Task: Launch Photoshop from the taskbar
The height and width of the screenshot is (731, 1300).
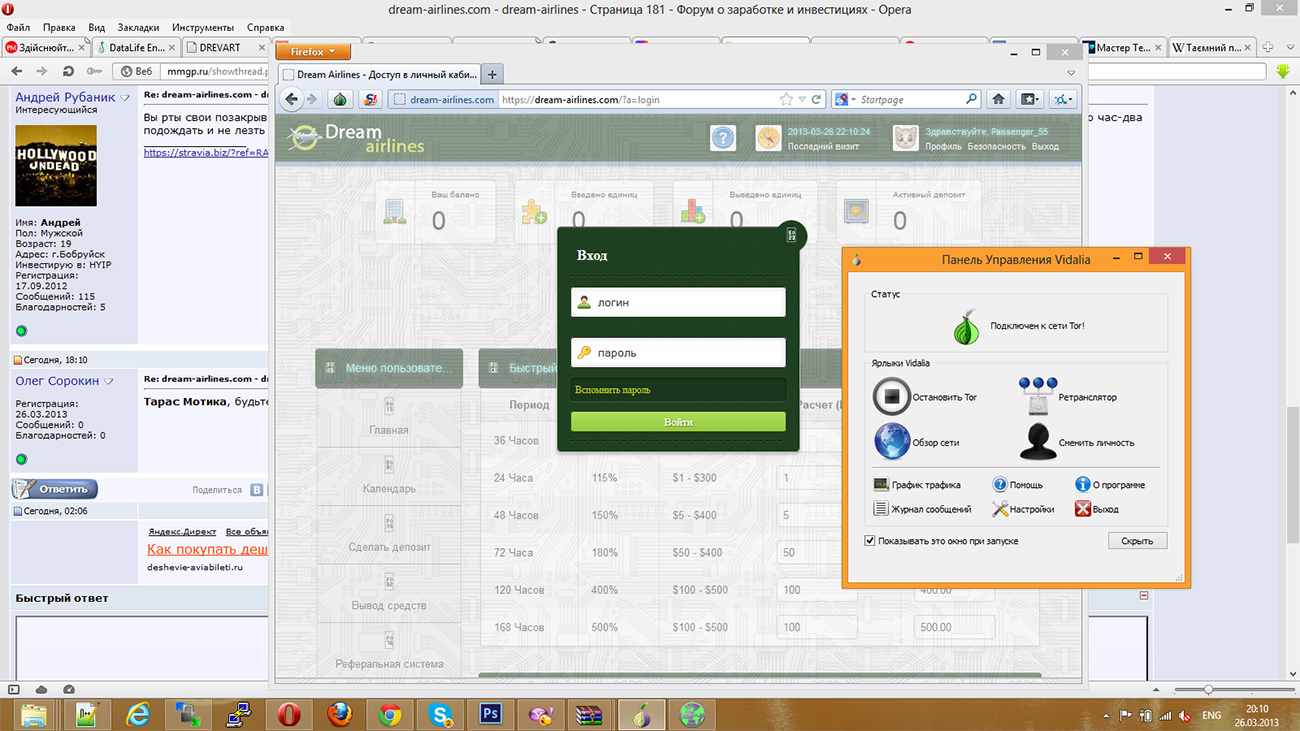Action: click(x=490, y=715)
